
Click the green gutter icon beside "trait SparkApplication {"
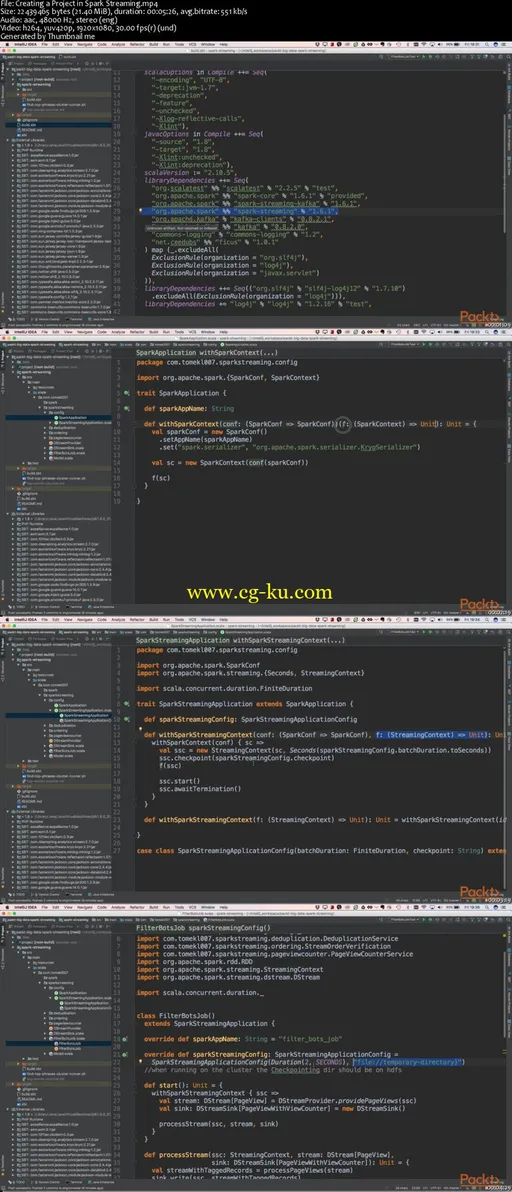127,392
